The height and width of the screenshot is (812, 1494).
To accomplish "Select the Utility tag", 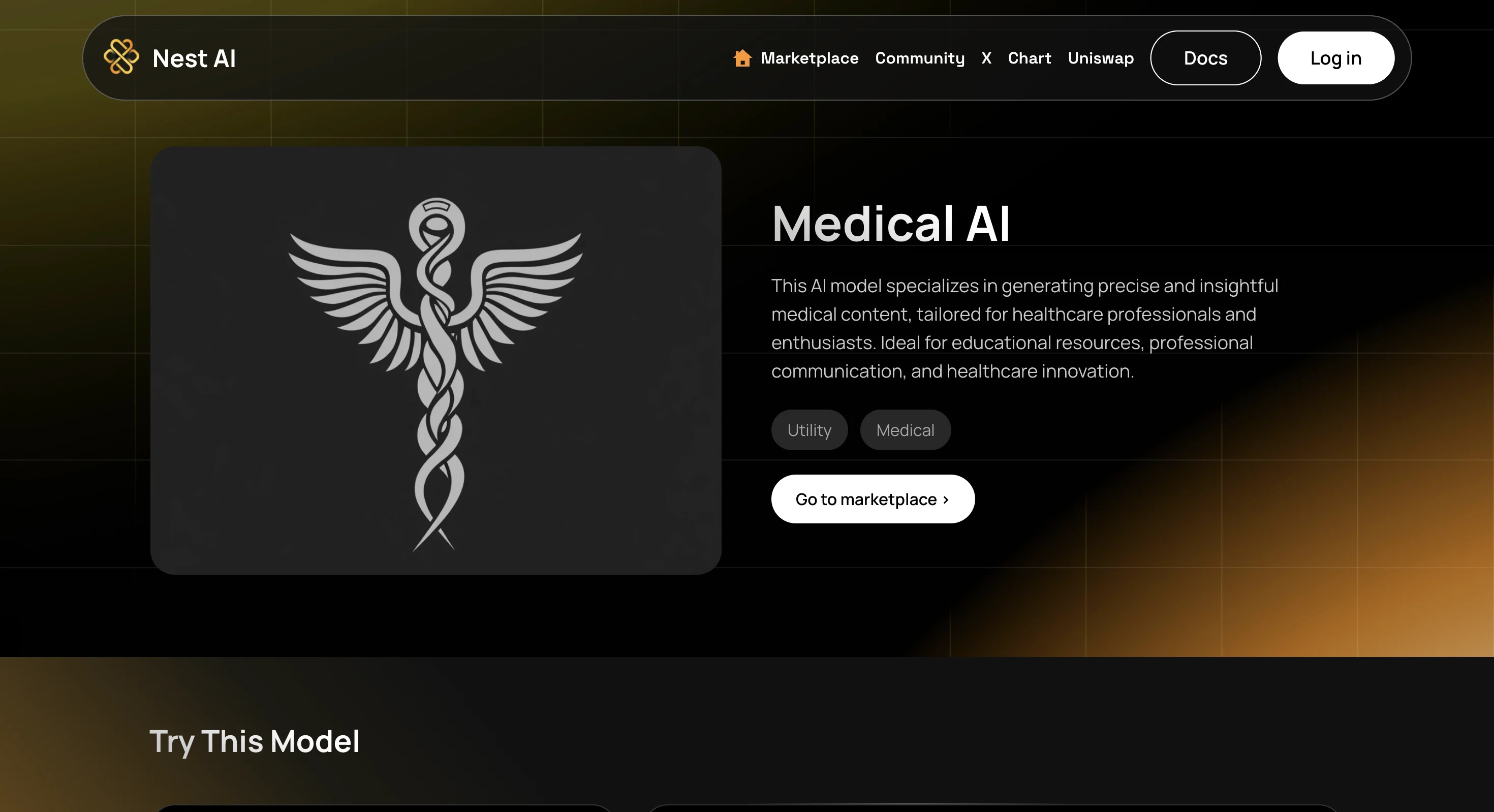I will 809,430.
